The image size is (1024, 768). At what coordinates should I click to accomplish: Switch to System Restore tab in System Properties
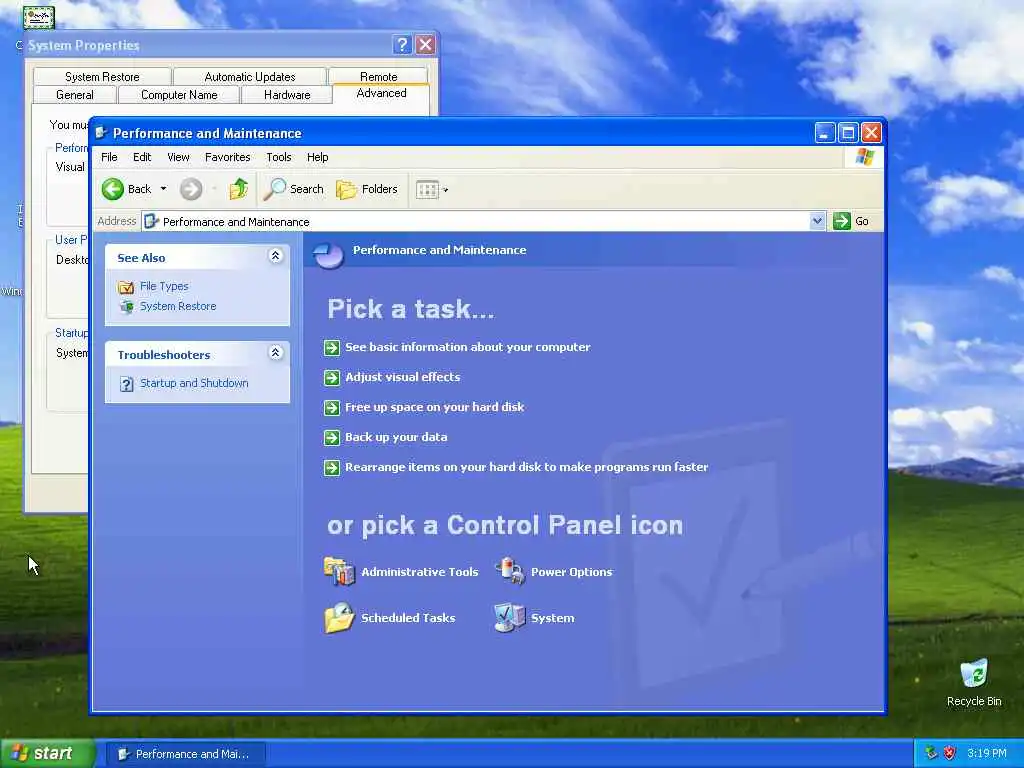tap(103, 76)
